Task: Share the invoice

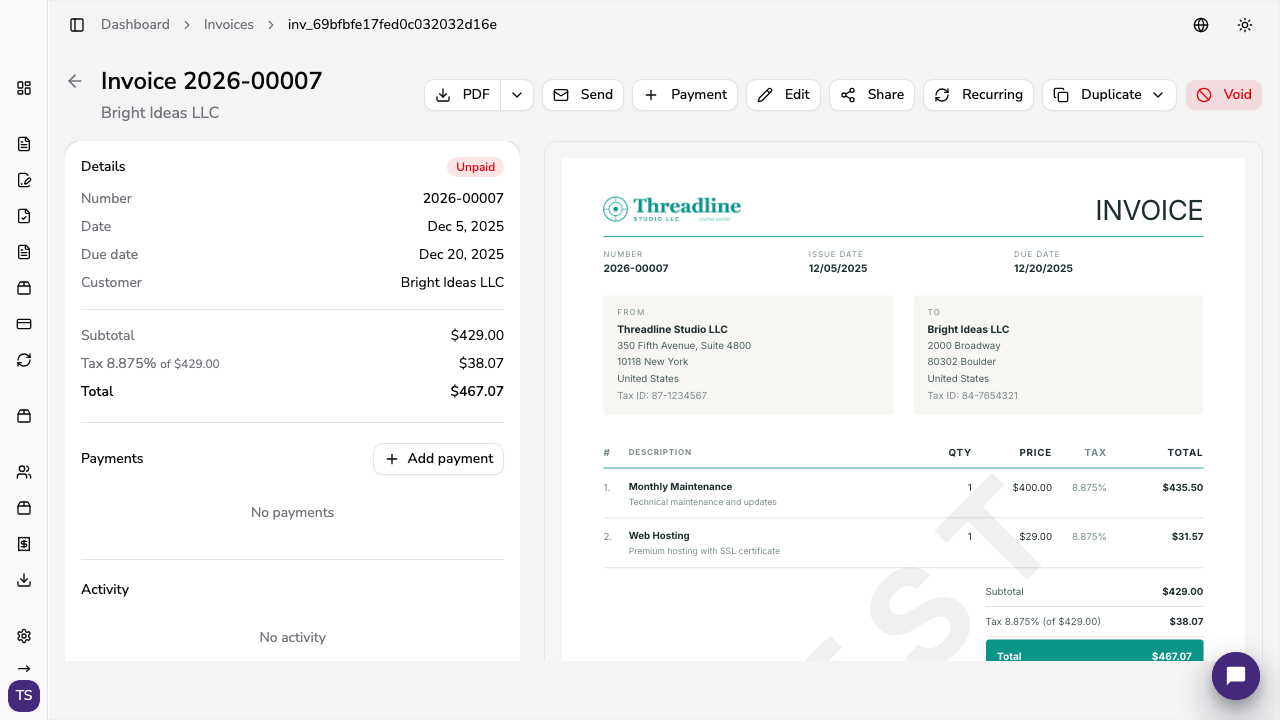Action: (872, 95)
